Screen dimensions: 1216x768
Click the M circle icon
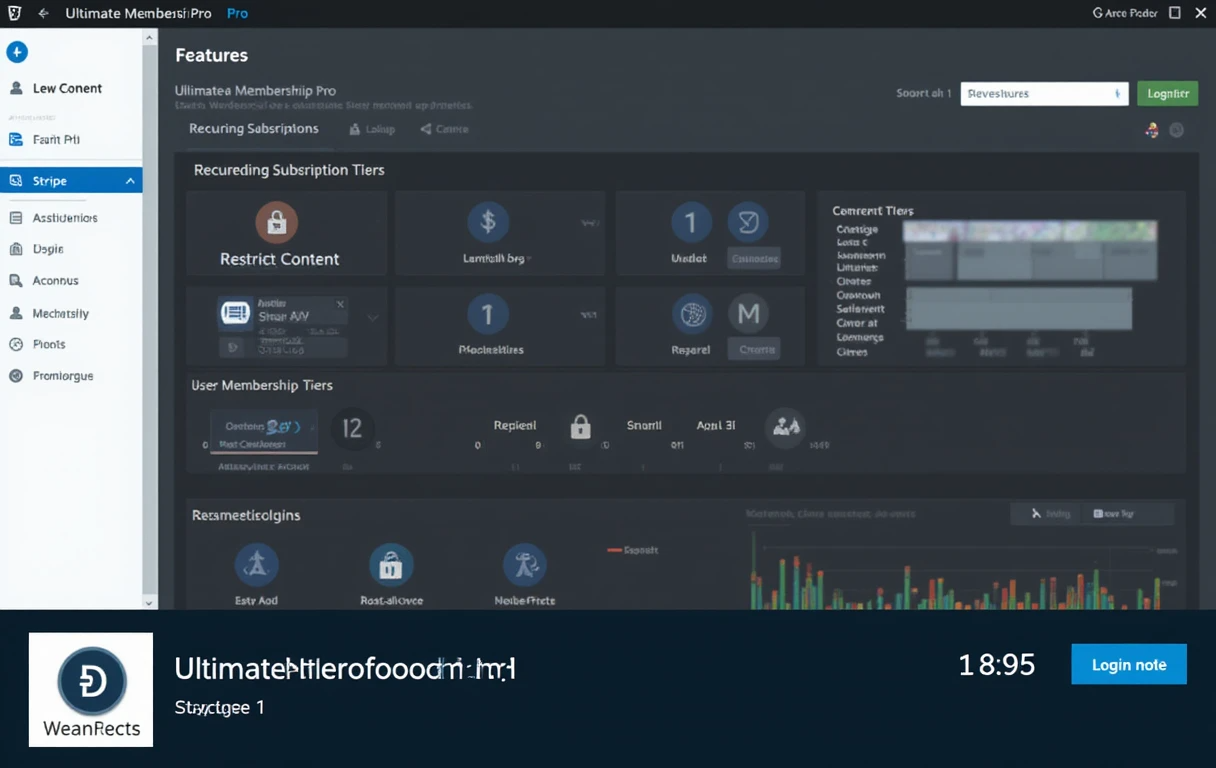click(748, 315)
